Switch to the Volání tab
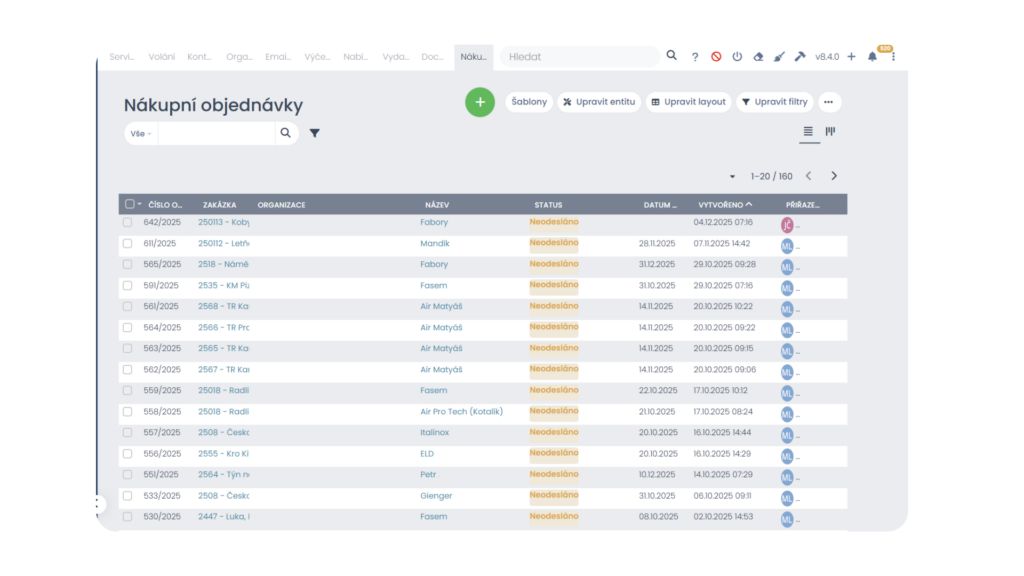The width and height of the screenshot is (1024, 576). point(162,57)
